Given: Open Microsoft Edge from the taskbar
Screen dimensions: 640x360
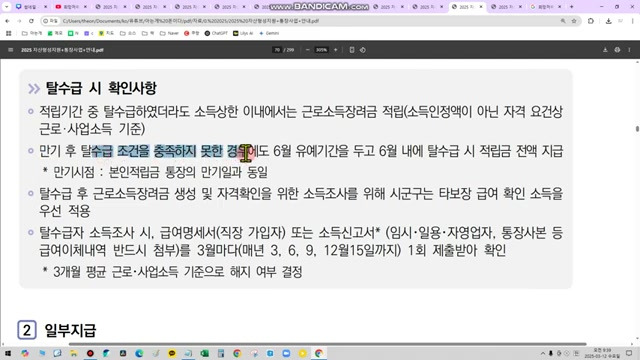Looking at the screenshot, I should coord(139,353).
